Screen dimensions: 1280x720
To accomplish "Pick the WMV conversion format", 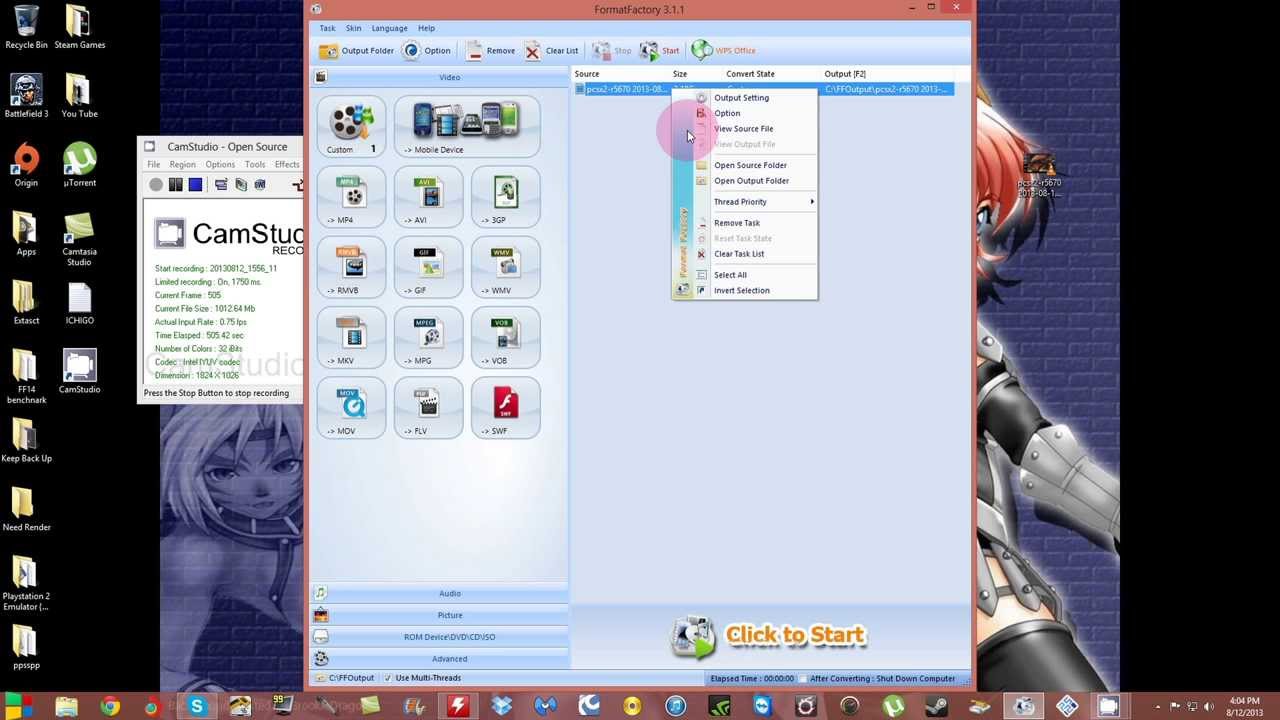I will [505, 268].
